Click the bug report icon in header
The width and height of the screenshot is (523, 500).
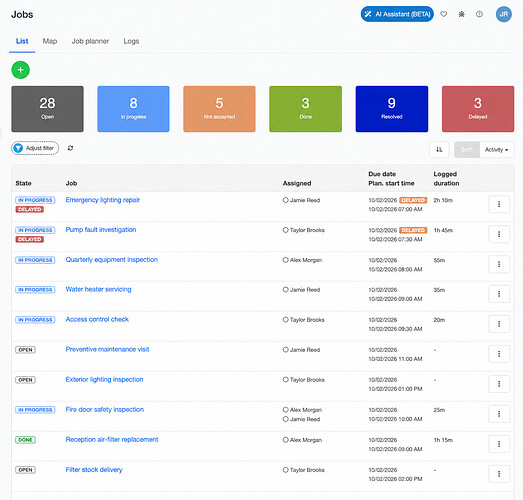click(x=461, y=14)
